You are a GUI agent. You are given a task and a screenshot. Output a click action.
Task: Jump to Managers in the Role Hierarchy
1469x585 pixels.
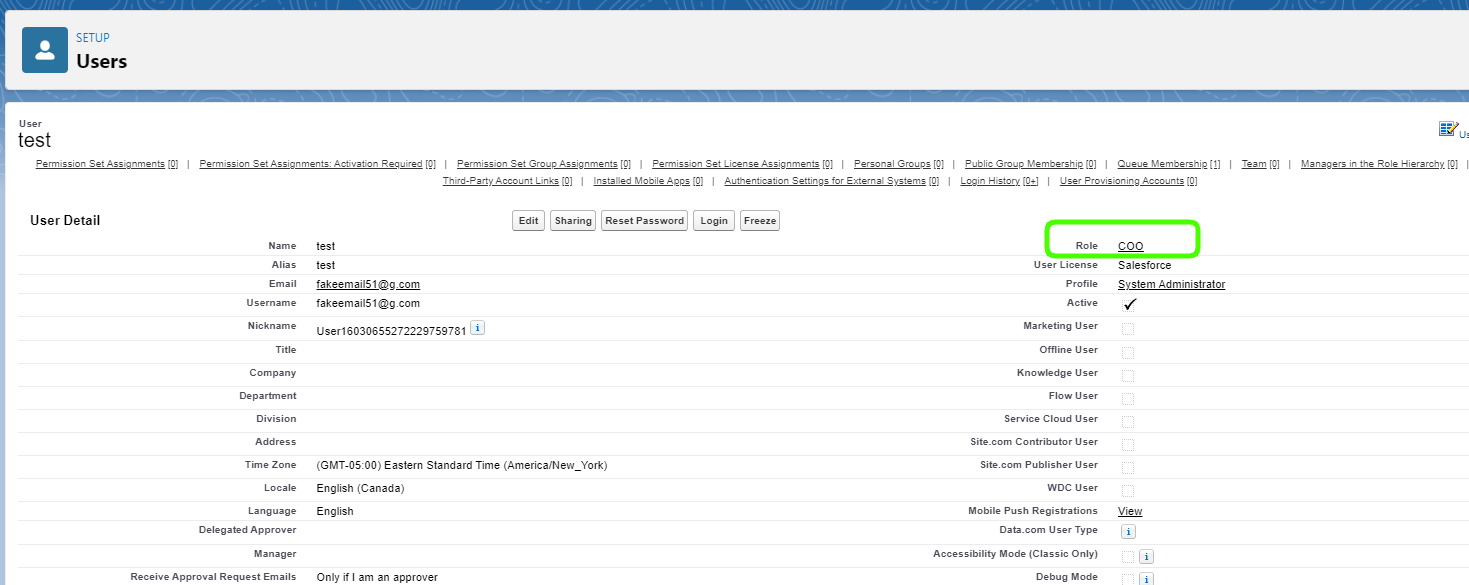pos(1379,164)
